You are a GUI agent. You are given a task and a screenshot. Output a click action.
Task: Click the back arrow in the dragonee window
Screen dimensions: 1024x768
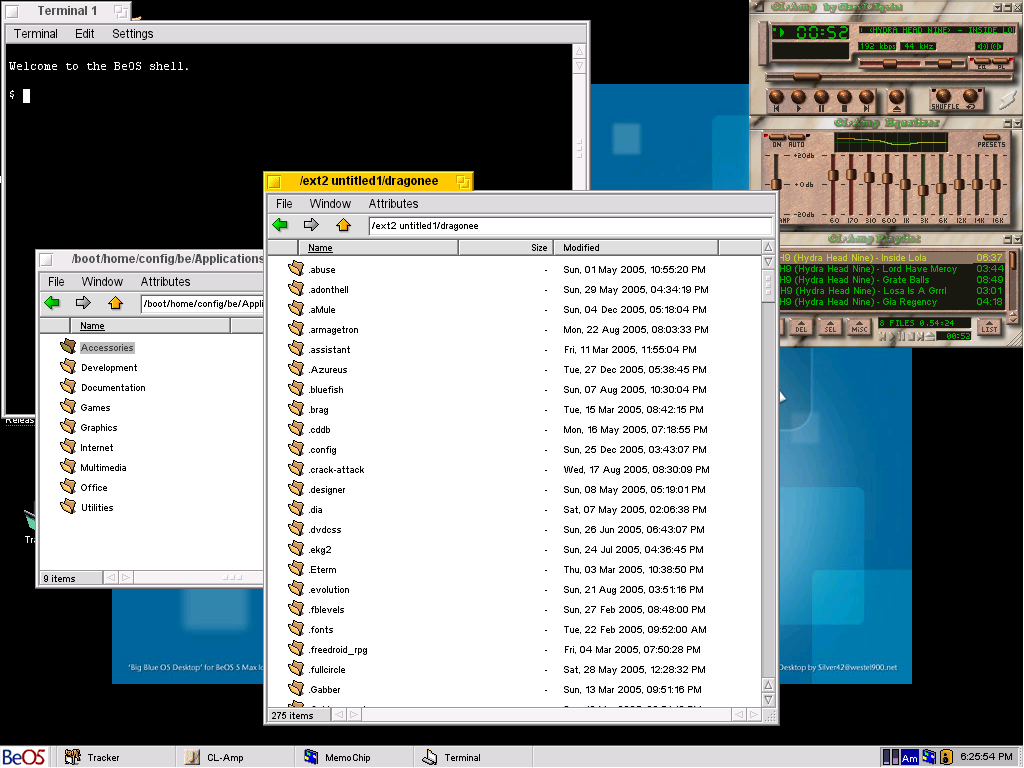click(x=281, y=225)
